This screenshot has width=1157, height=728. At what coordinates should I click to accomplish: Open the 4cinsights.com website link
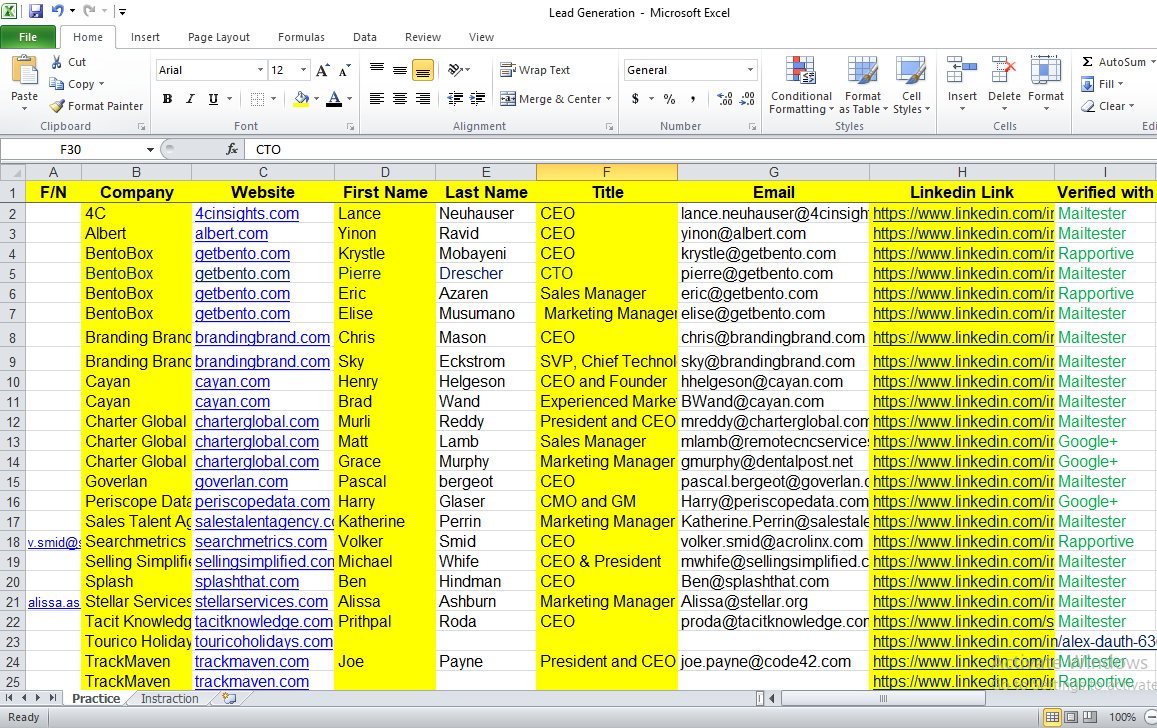(246, 214)
